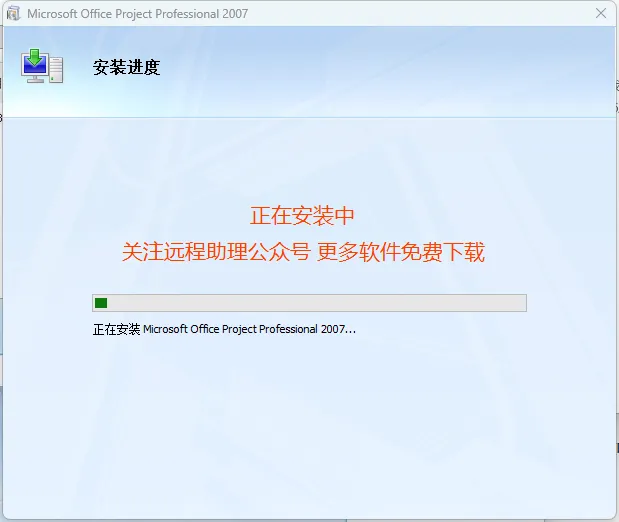This screenshot has width=619, height=522.
Task: Click the 正在安装 Microsoft Office Project status text
Action: coord(224,329)
